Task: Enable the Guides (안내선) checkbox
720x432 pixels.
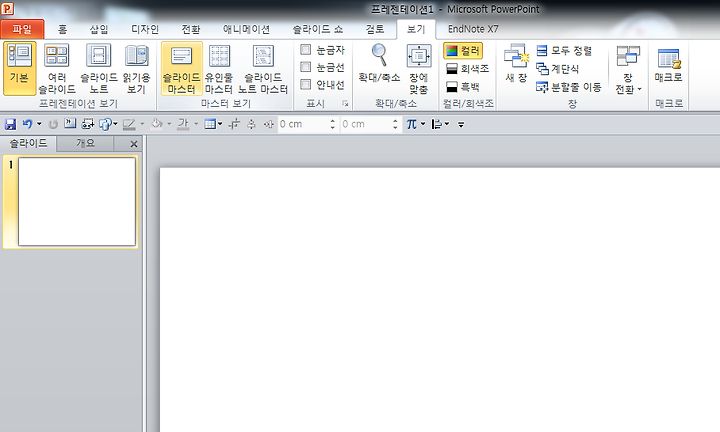Action: click(305, 84)
